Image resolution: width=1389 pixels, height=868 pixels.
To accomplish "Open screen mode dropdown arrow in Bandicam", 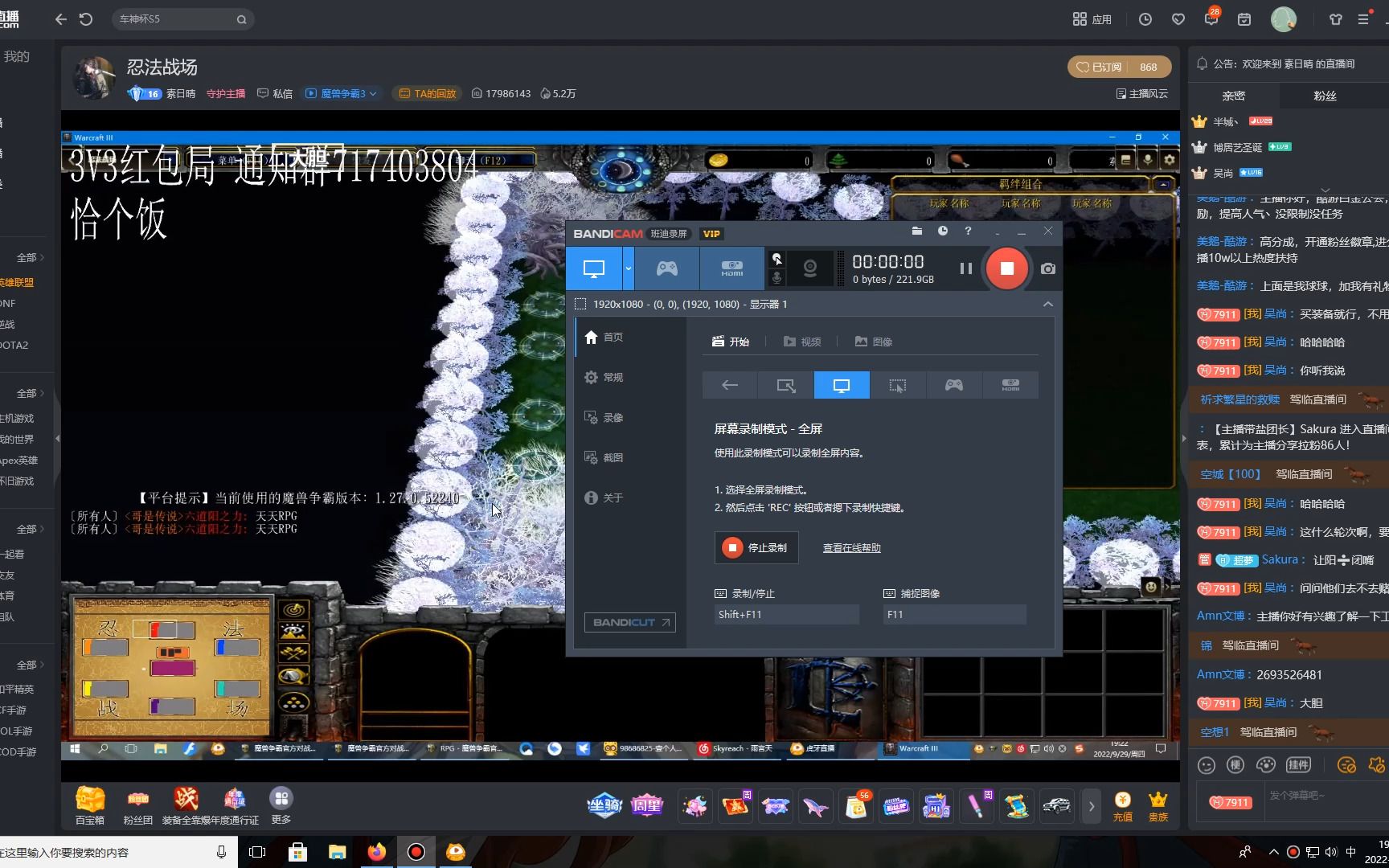I will point(629,268).
